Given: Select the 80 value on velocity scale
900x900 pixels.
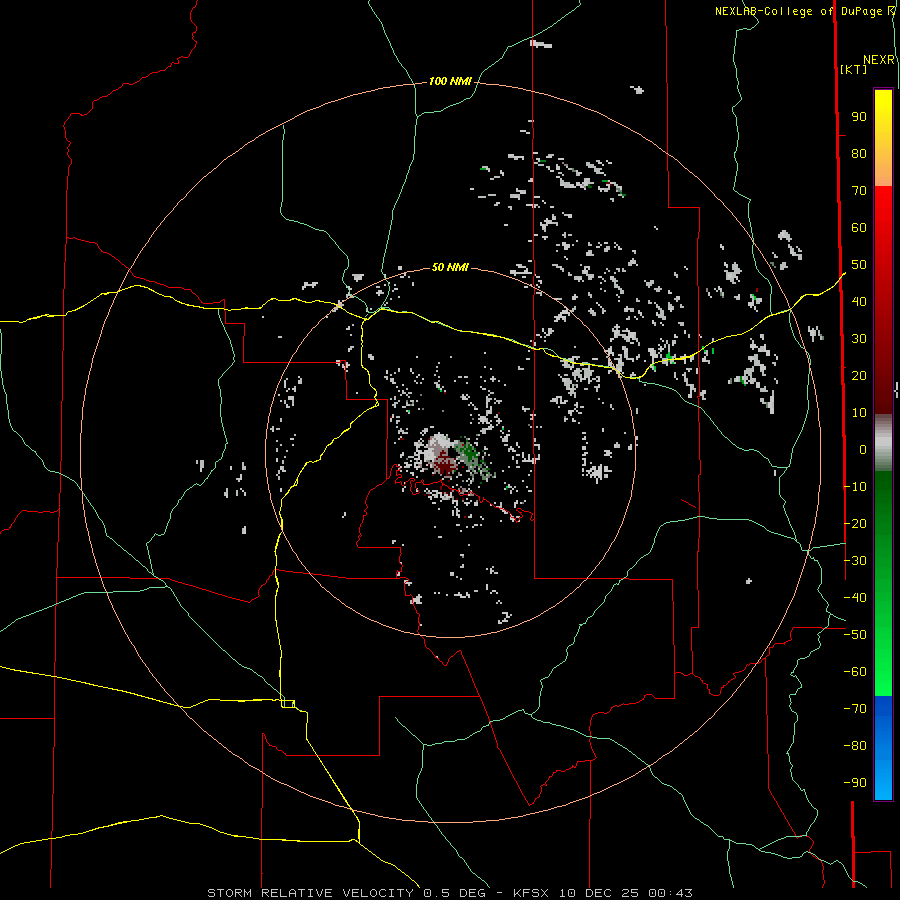Looking at the screenshot, I should [x=859, y=153].
